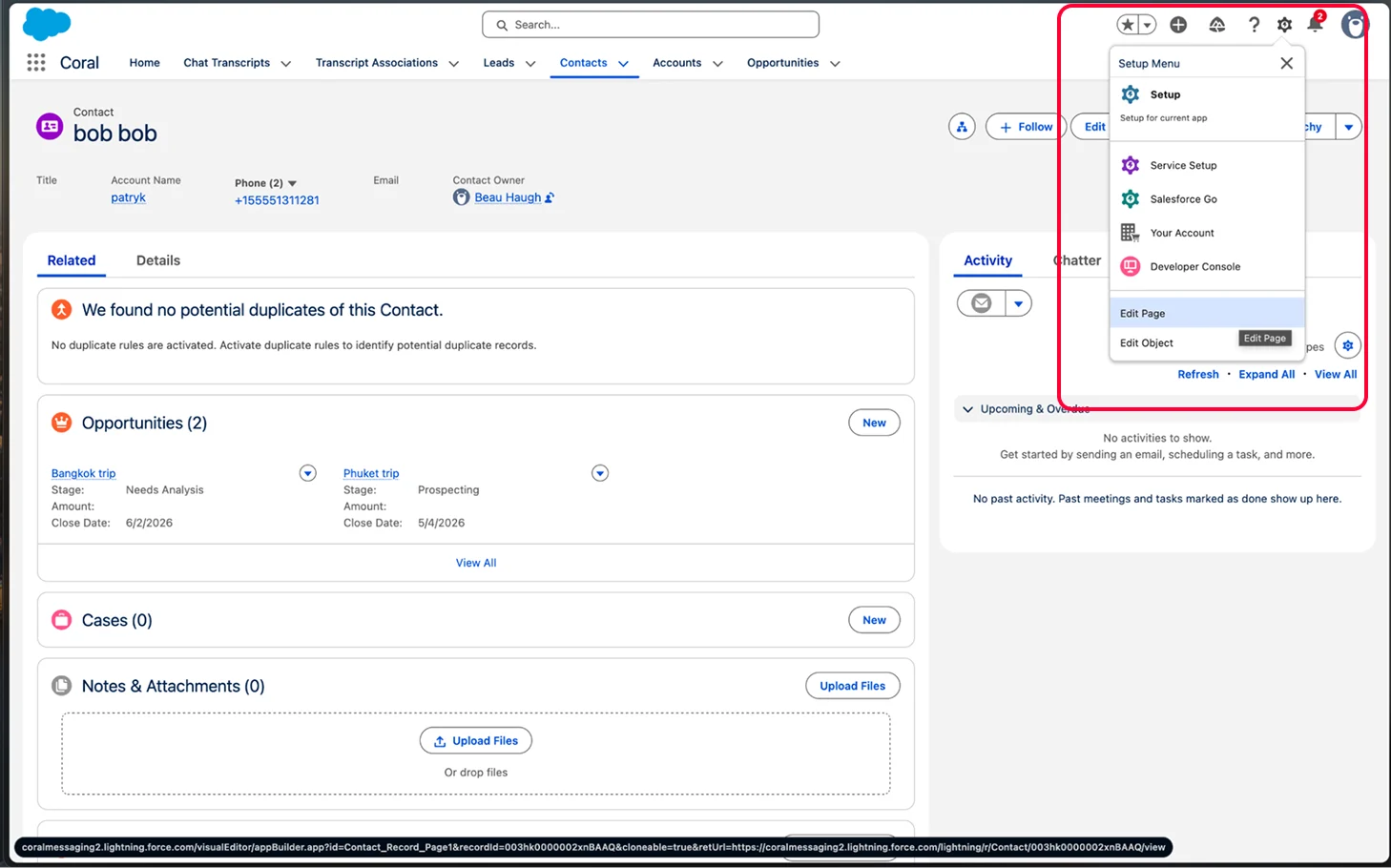Click the Edit button for contact
Viewport: 1391px width, 868px height.
pyautogui.click(x=1093, y=127)
